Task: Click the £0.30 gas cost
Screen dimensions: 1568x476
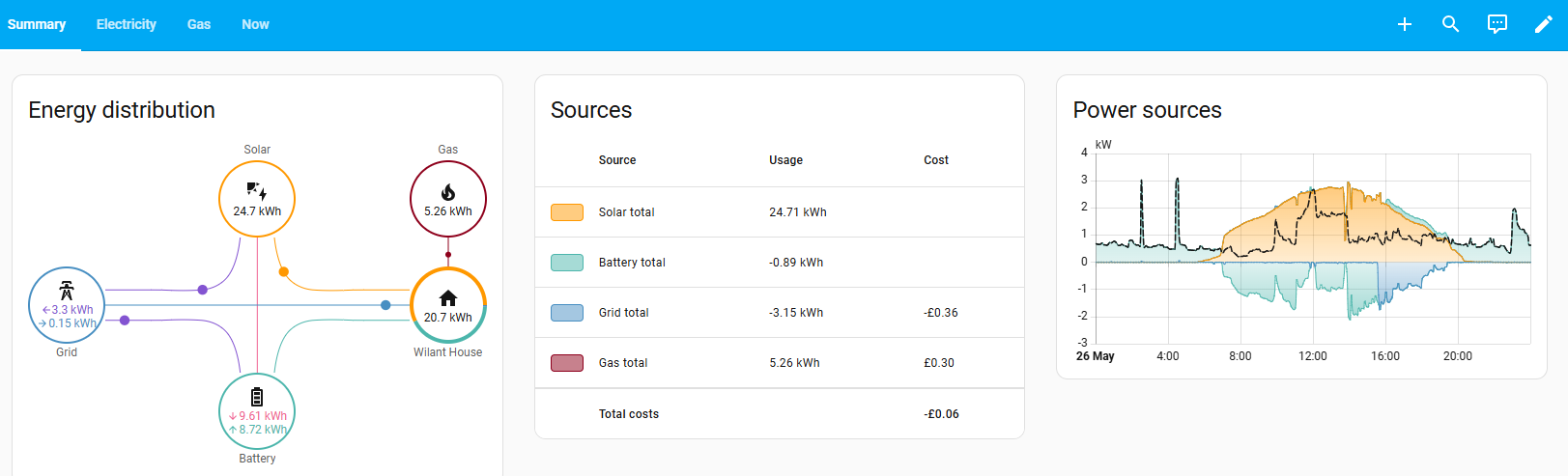Action: click(x=939, y=363)
